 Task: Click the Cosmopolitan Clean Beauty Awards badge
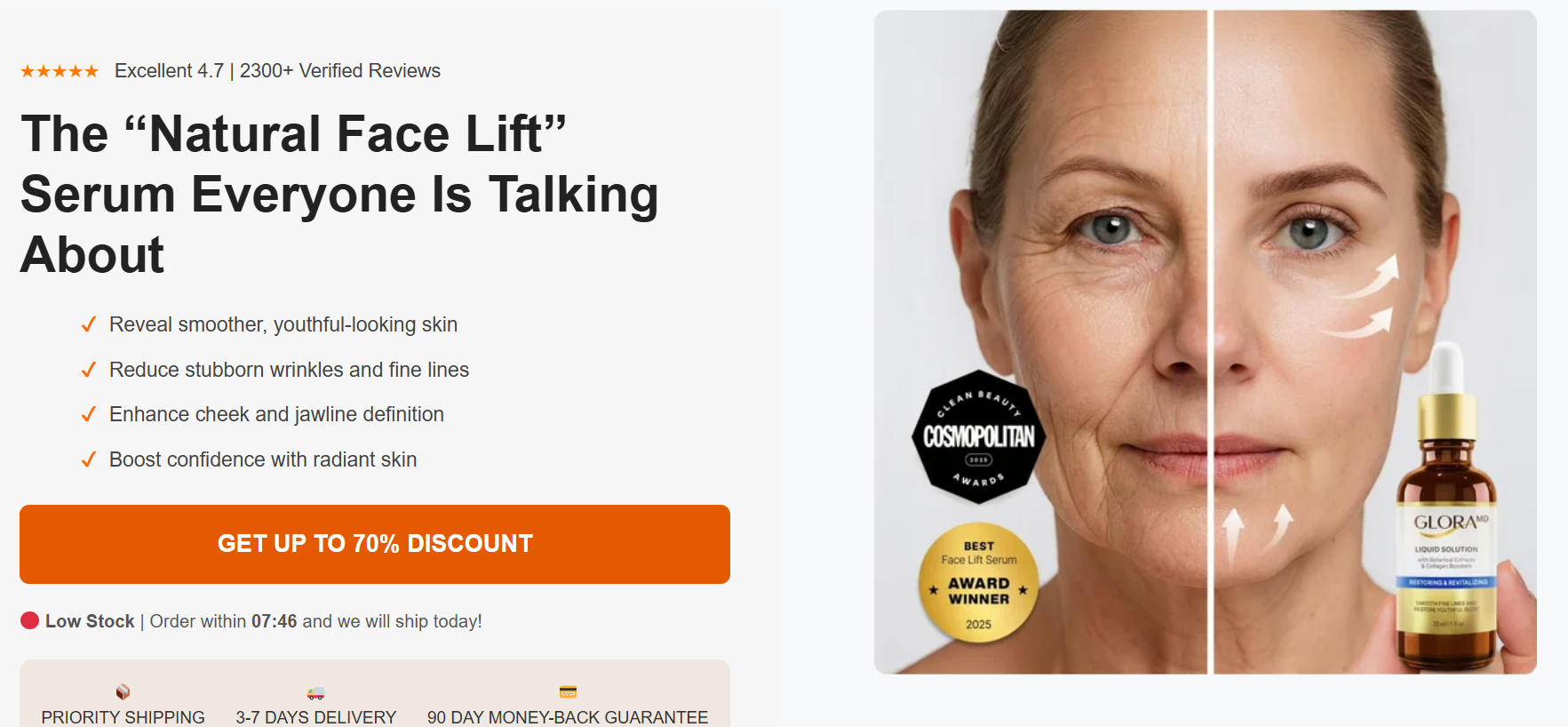[979, 437]
